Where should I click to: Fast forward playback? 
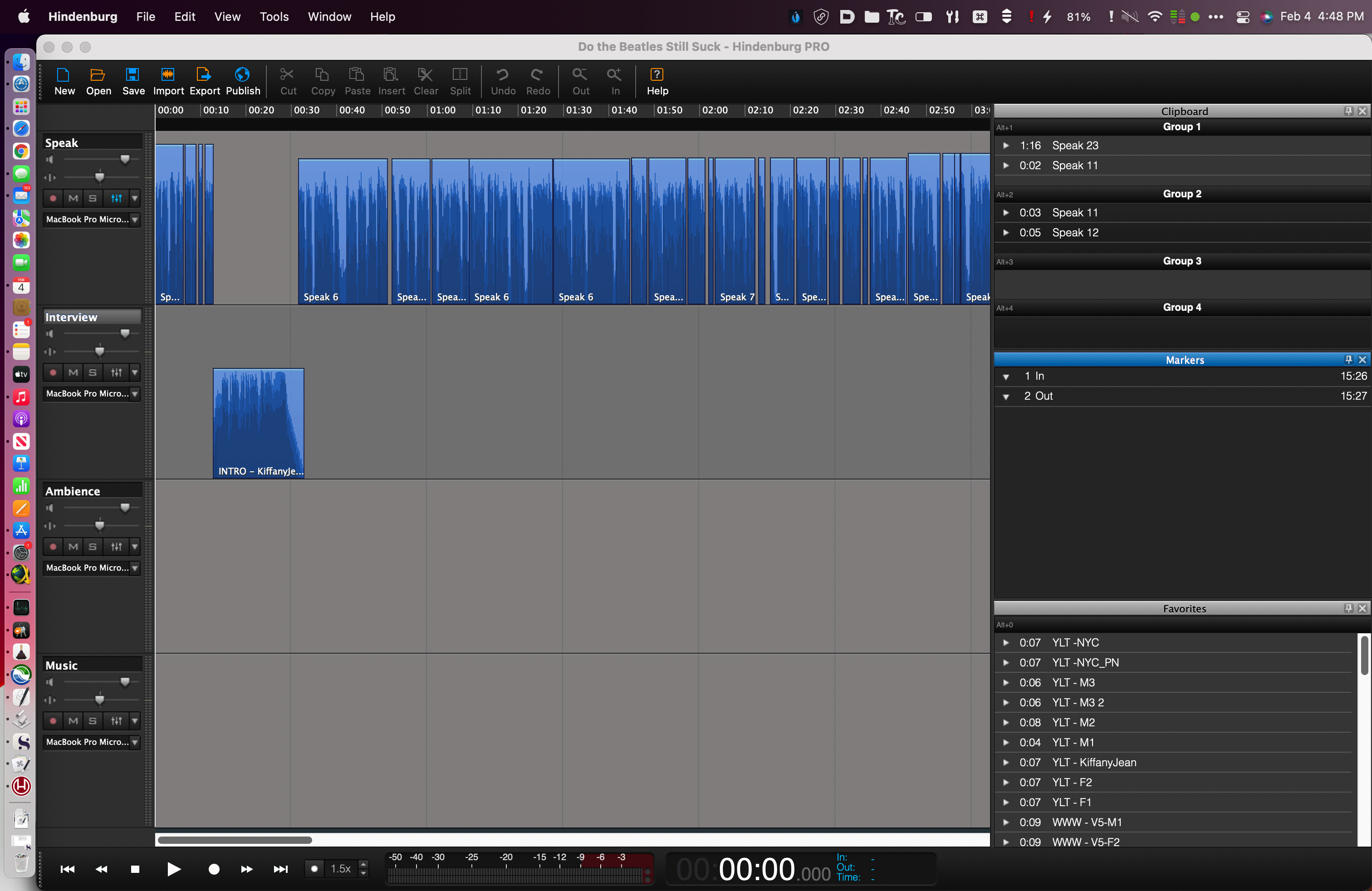click(247, 869)
